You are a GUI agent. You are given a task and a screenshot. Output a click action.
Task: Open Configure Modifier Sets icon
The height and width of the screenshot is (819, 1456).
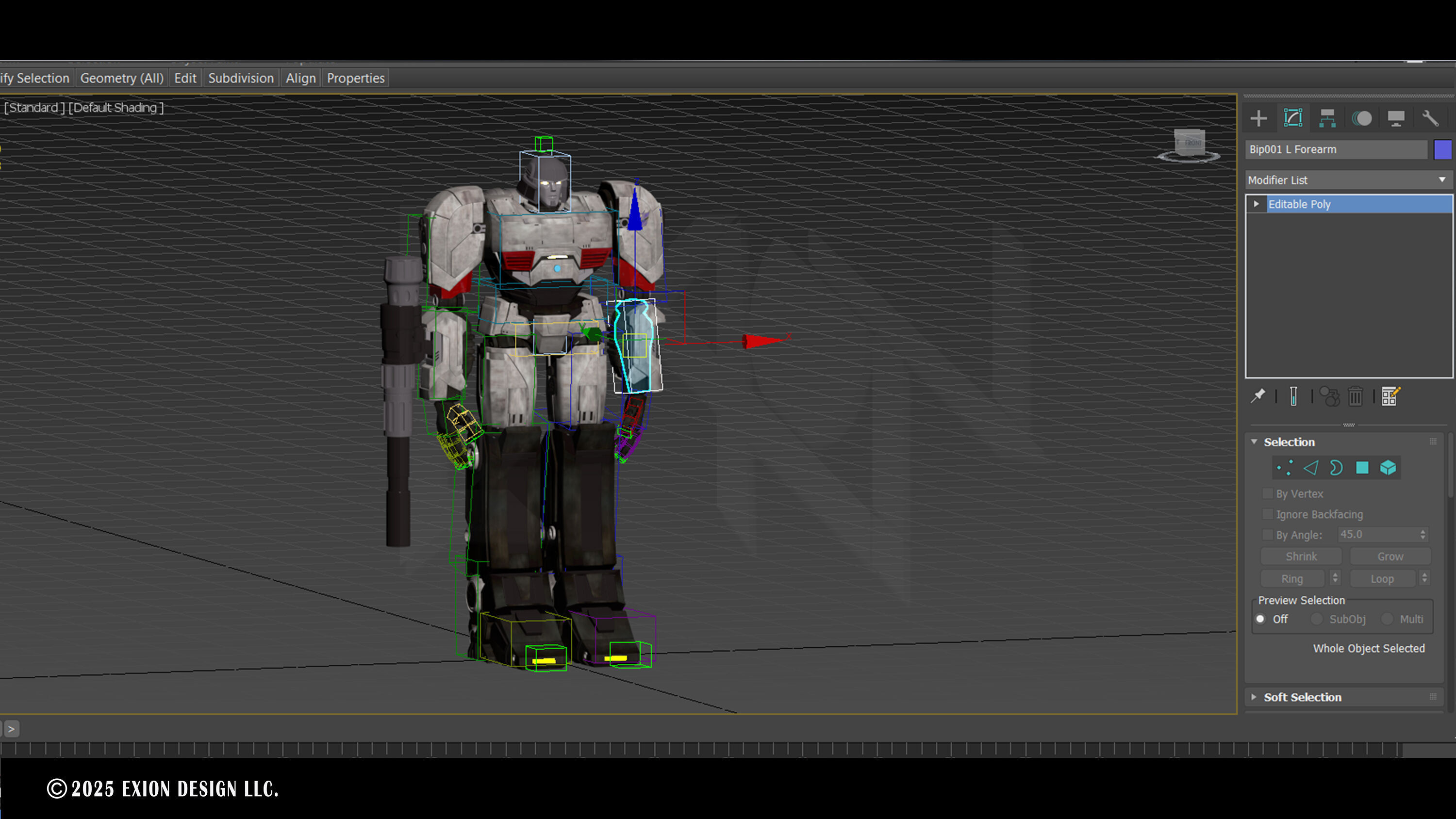(1391, 396)
